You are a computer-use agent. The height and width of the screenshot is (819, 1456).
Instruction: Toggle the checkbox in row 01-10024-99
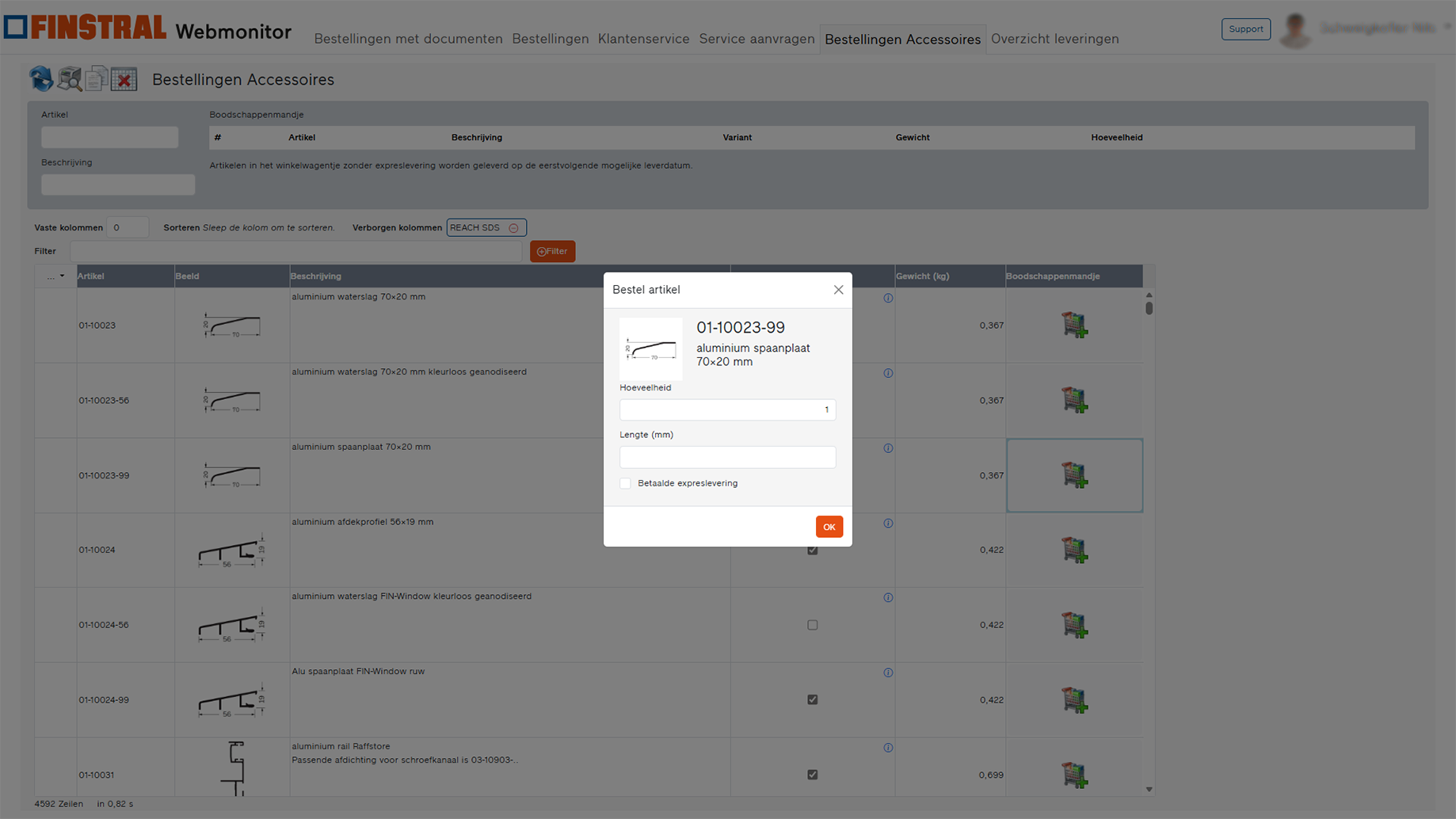pyautogui.click(x=812, y=699)
